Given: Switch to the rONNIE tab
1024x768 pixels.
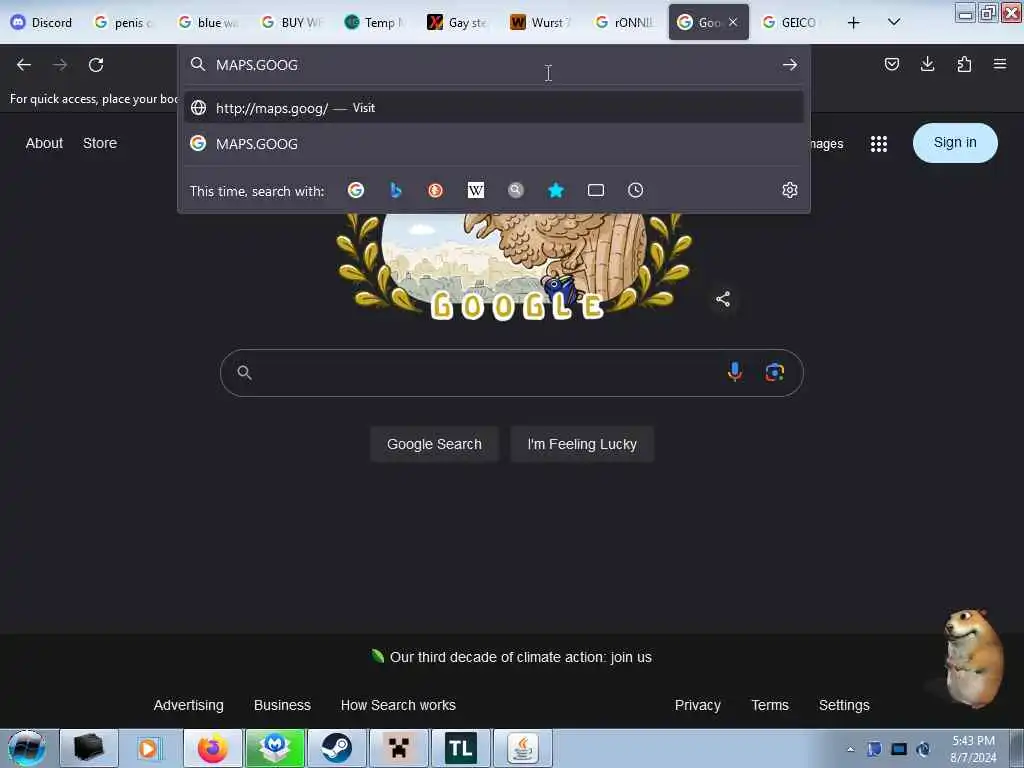Looking at the screenshot, I should [x=624, y=23].
